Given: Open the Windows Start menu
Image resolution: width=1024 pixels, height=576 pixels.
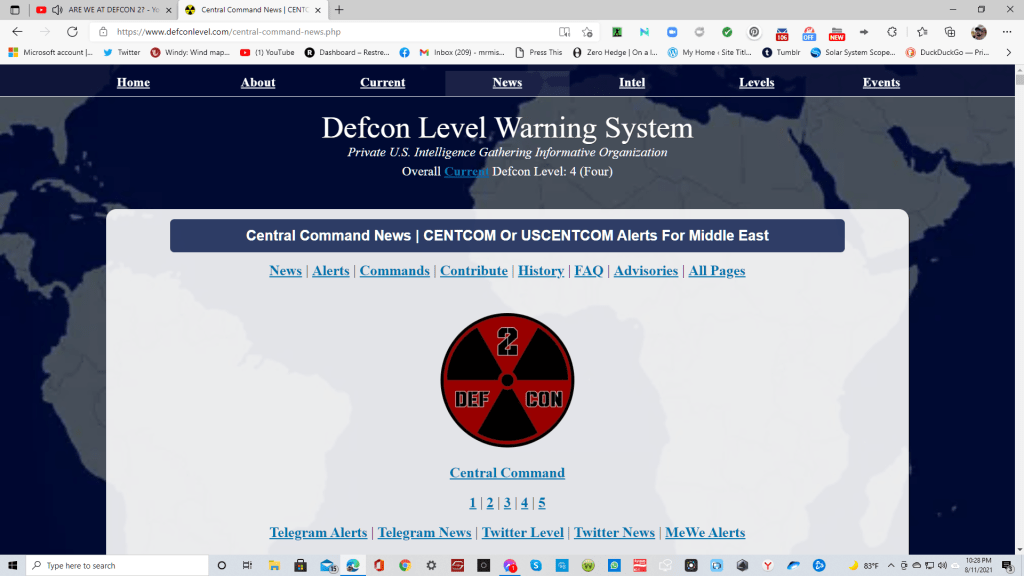Looking at the screenshot, I should click(12, 565).
